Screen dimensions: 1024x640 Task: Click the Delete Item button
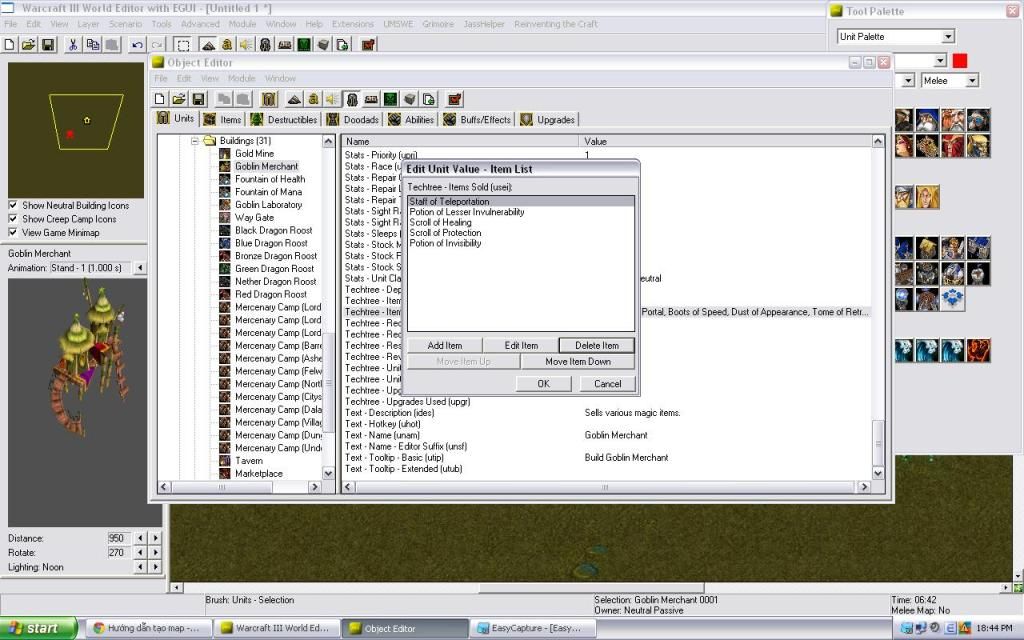pyautogui.click(x=597, y=345)
